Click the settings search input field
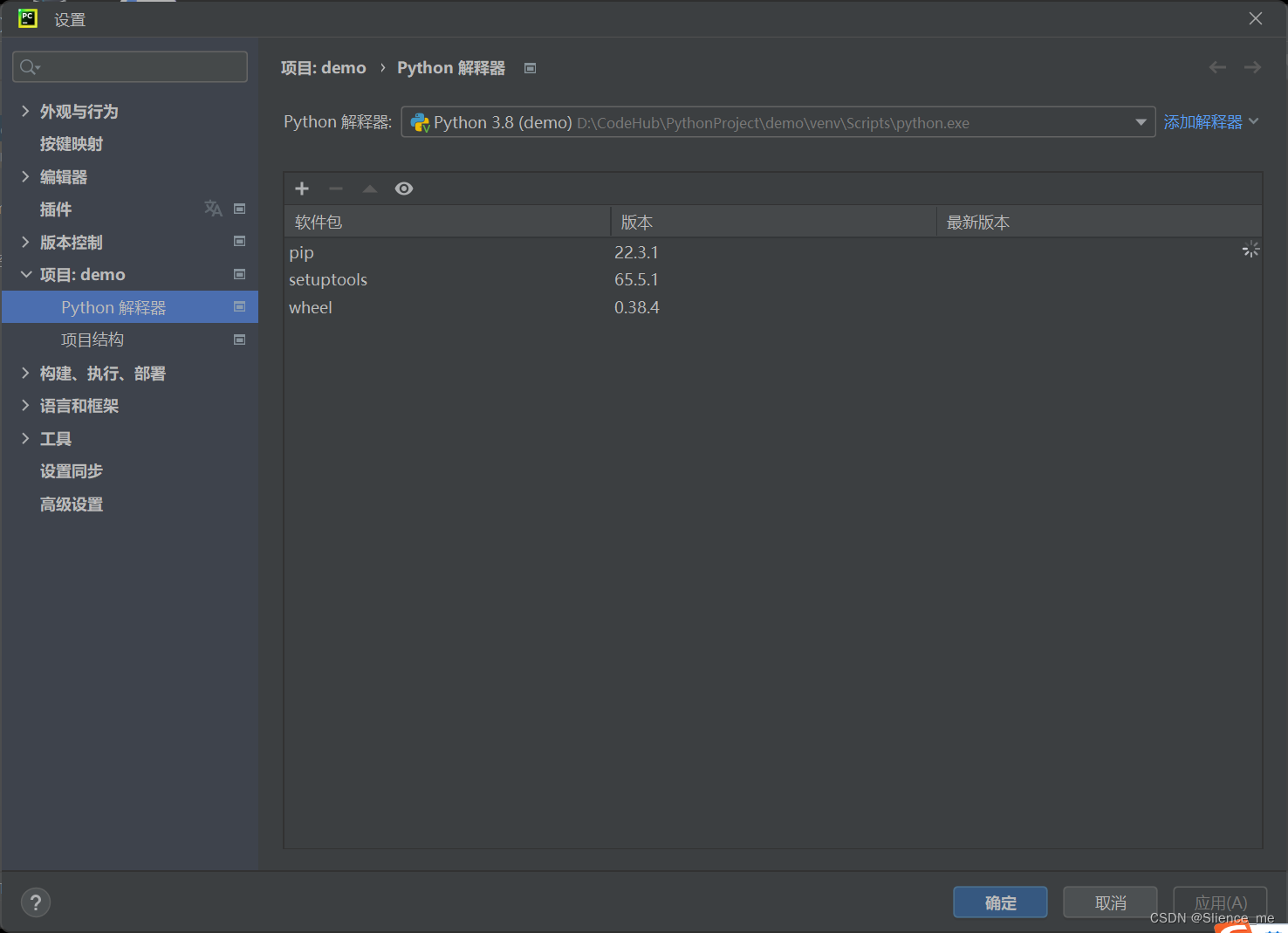 (x=130, y=67)
